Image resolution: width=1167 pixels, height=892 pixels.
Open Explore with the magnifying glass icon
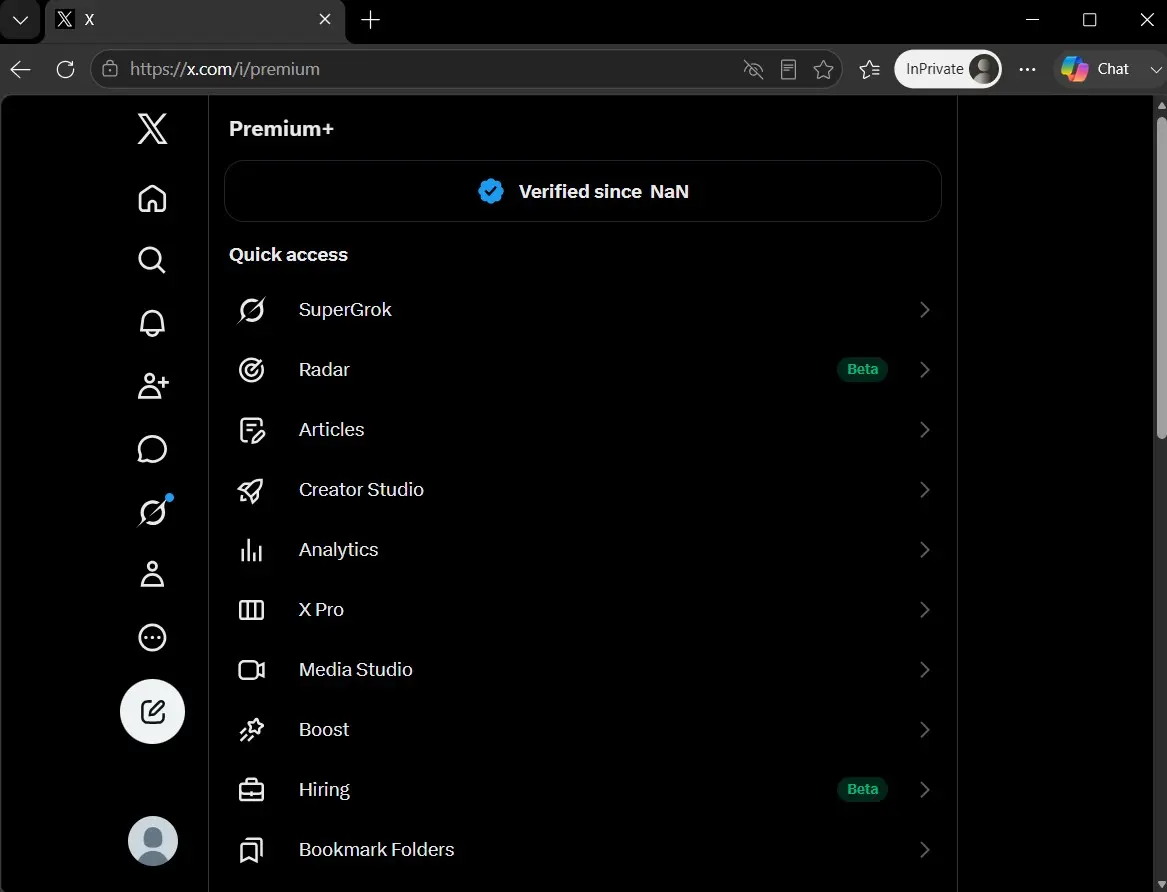pyautogui.click(x=152, y=260)
